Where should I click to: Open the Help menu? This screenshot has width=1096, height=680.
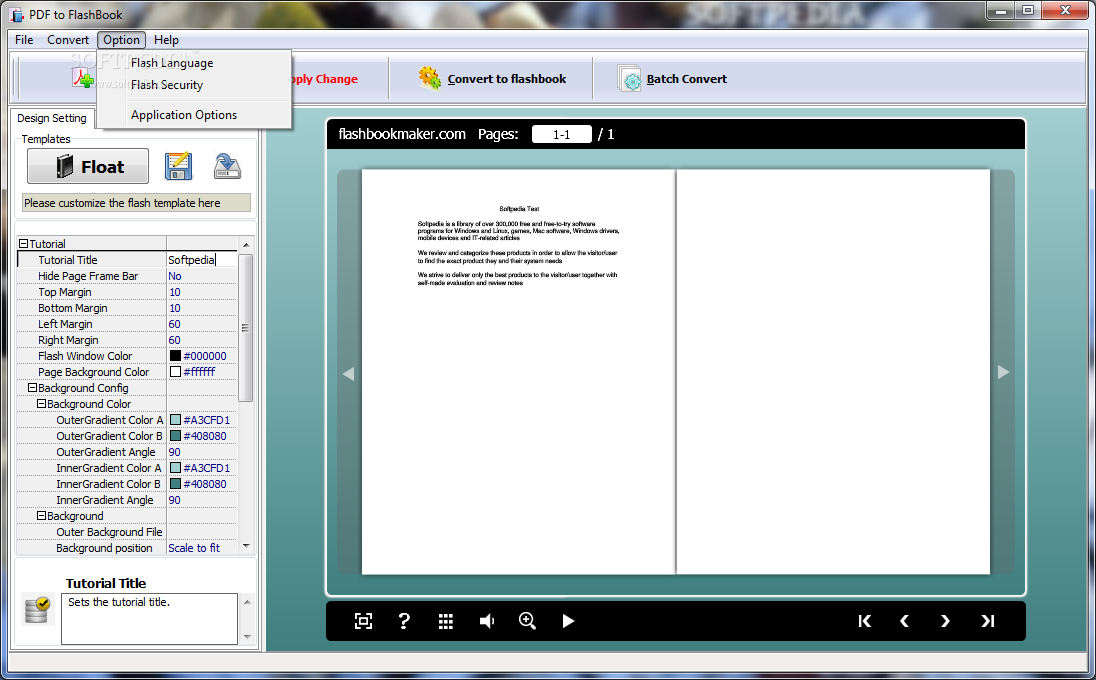[166, 40]
